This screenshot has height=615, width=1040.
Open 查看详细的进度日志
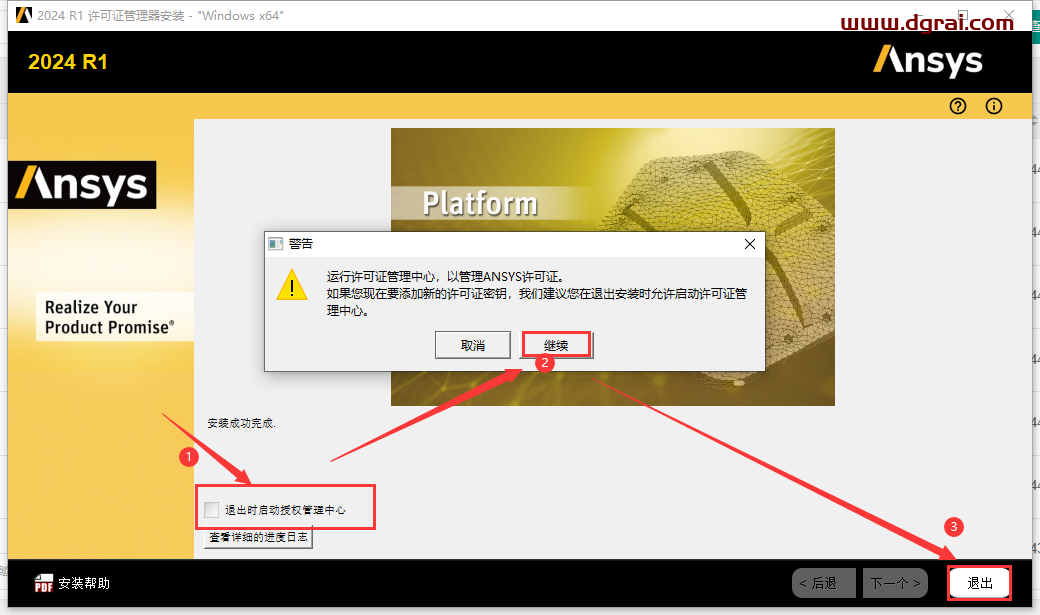click(258, 537)
